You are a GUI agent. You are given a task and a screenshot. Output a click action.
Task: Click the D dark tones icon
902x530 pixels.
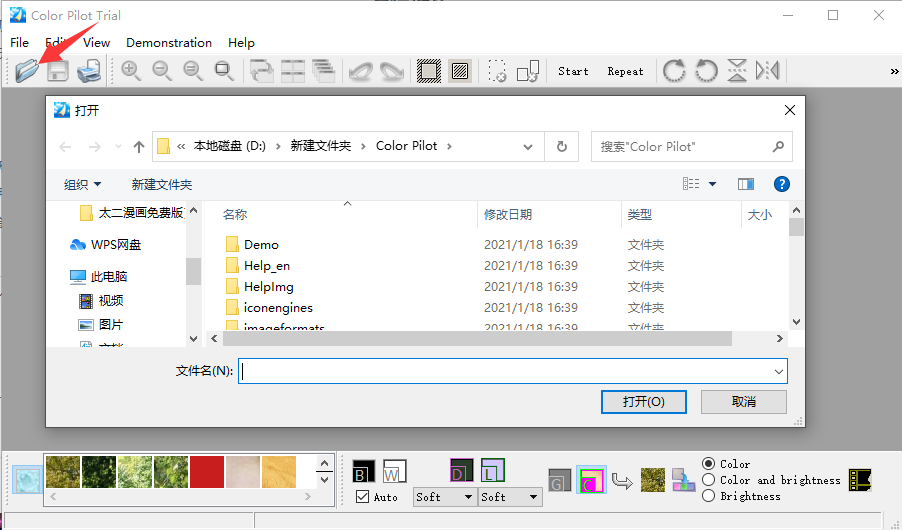pos(462,470)
